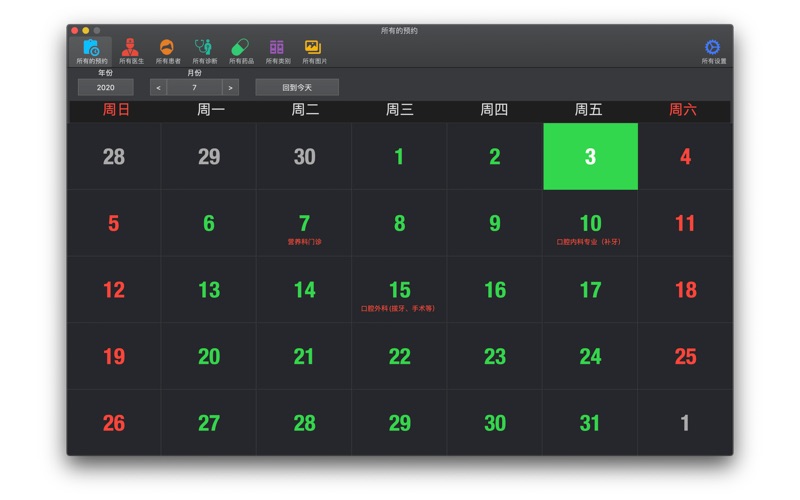The height and width of the screenshot is (500, 800).
Task: Go to next month with > arrow
Action: point(231,88)
